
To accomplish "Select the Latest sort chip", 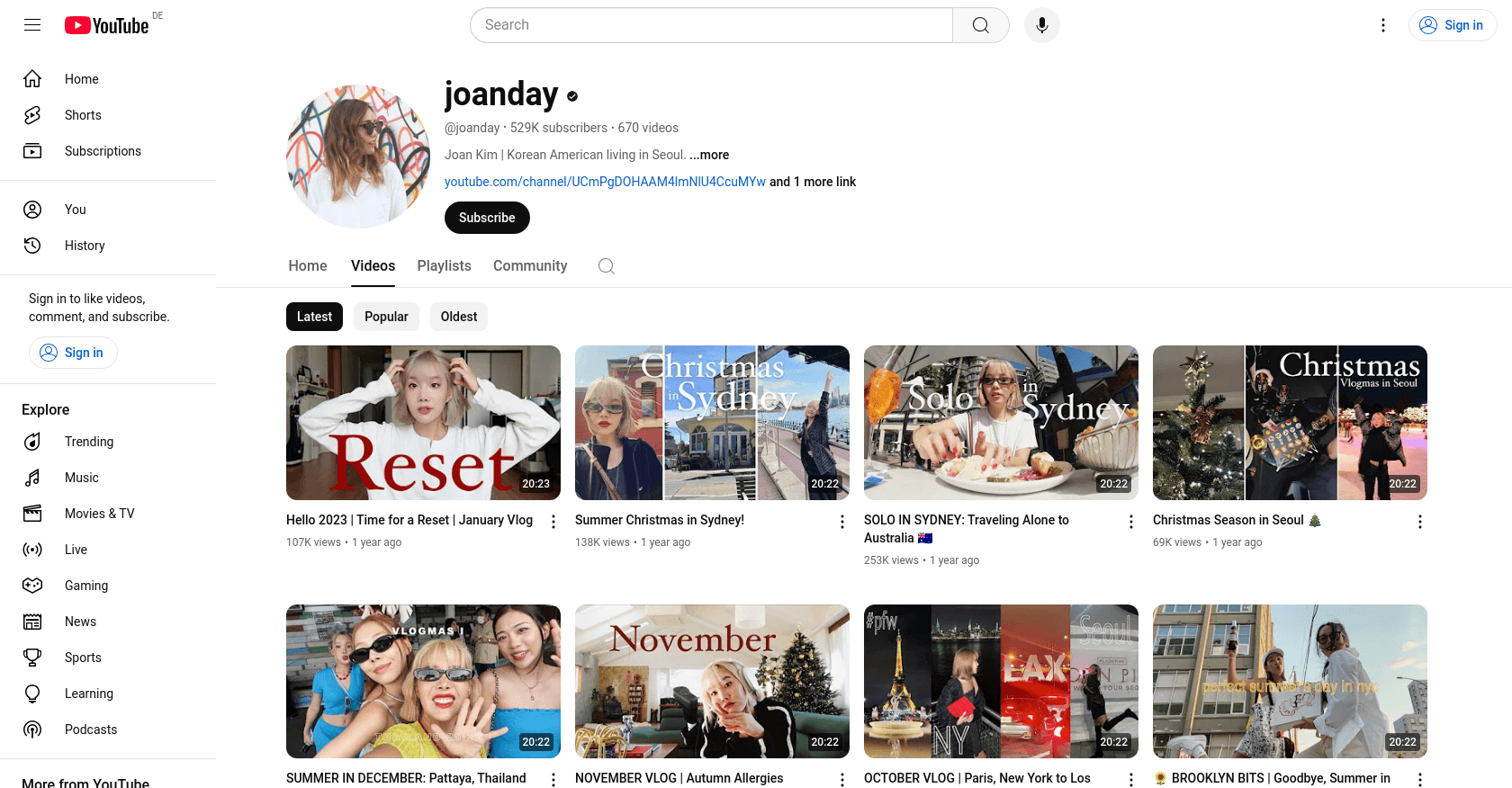I will pyautogui.click(x=314, y=317).
